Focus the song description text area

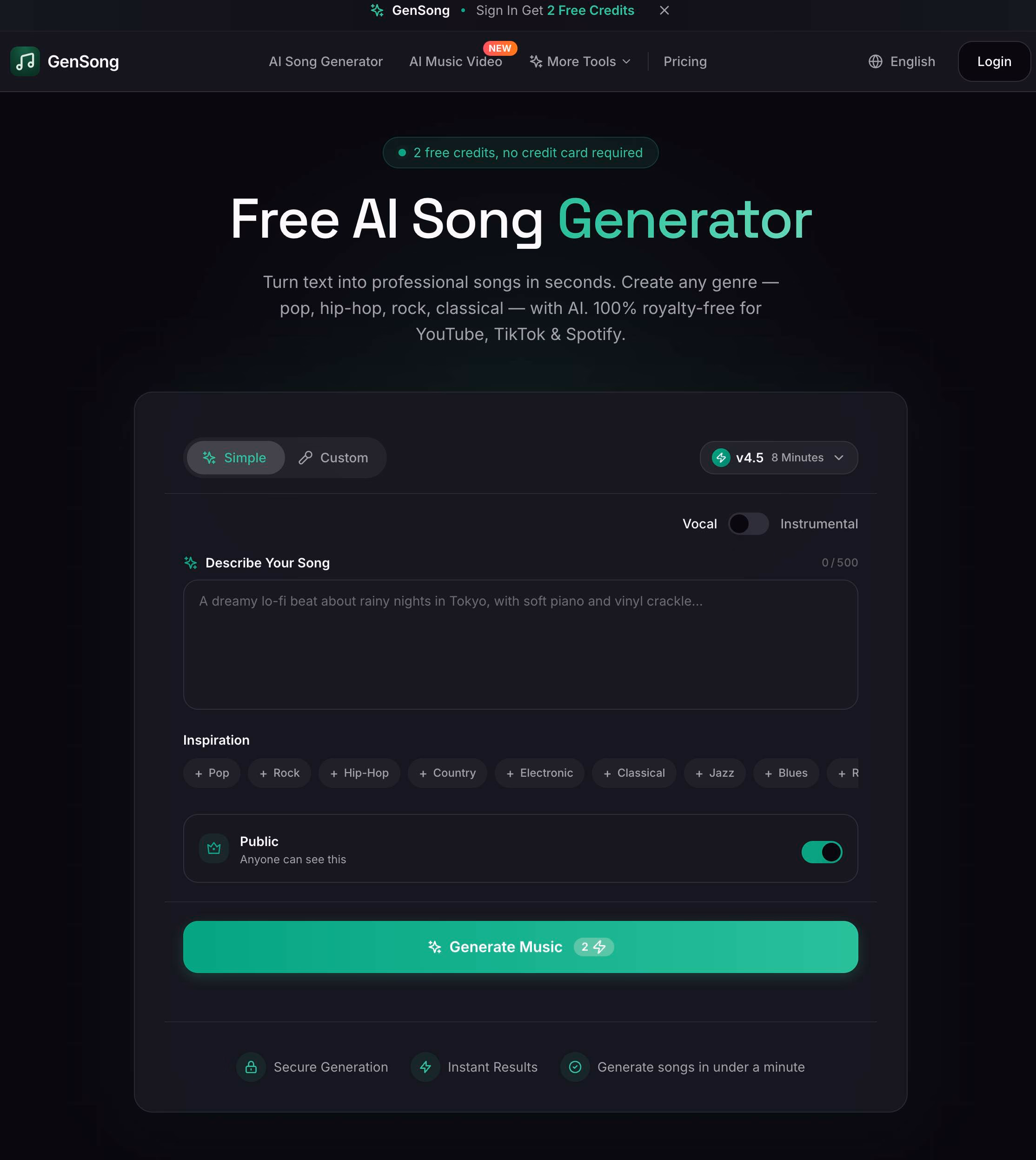click(520, 645)
